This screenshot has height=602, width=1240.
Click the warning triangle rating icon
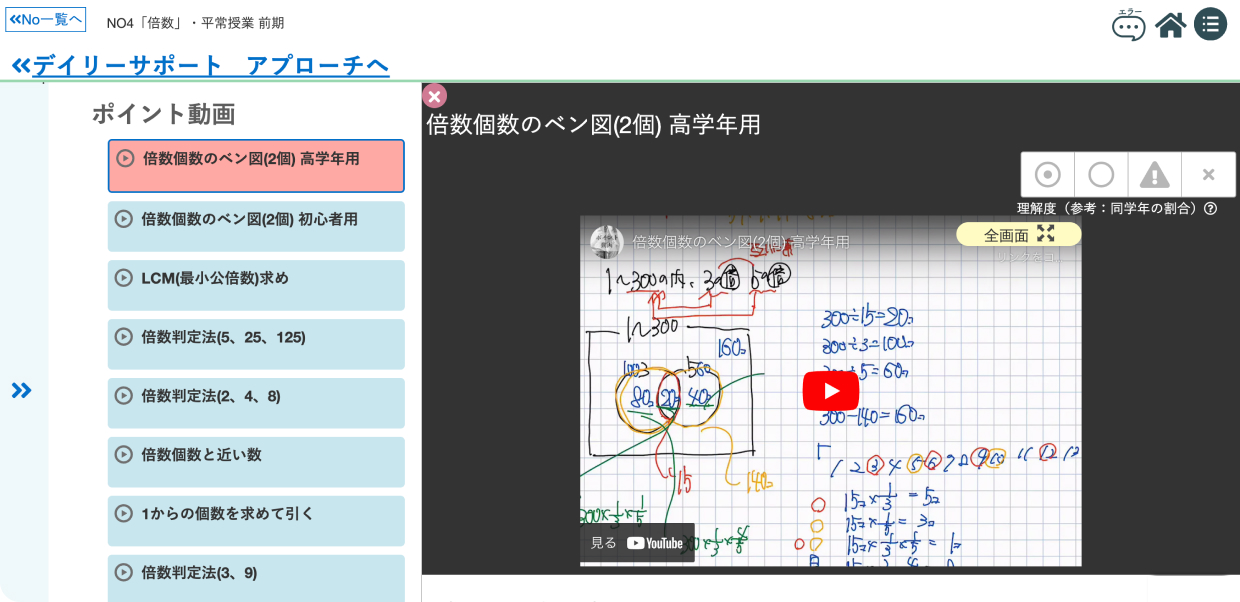(x=1154, y=175)
